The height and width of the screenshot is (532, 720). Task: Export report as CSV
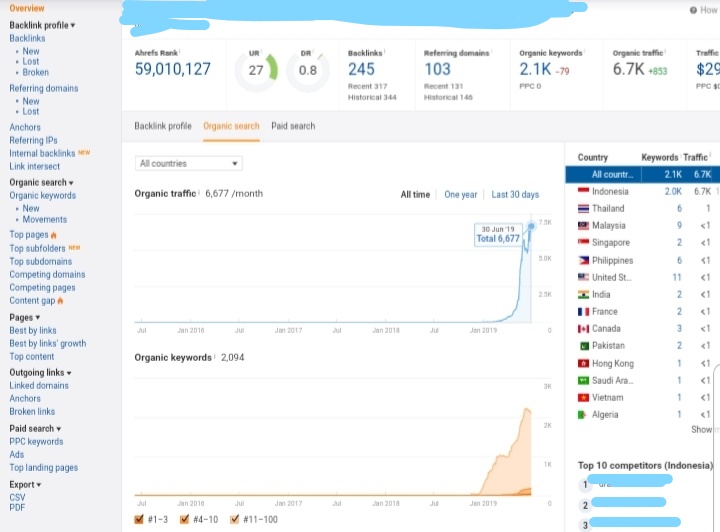pyautogui.click(x=17, y=498)
